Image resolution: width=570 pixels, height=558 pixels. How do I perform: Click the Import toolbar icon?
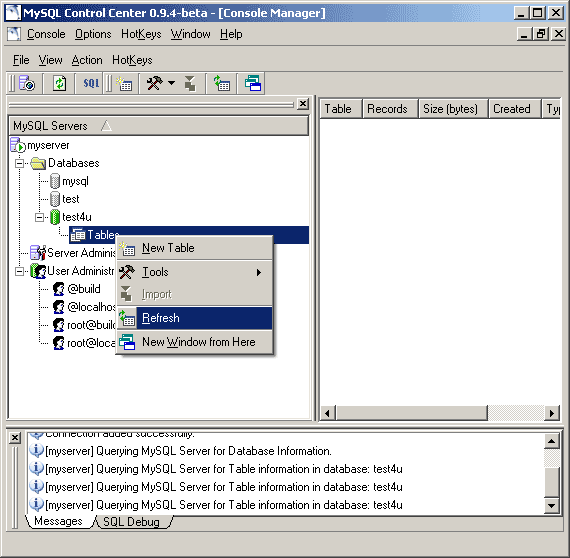[x=189, y=83]
